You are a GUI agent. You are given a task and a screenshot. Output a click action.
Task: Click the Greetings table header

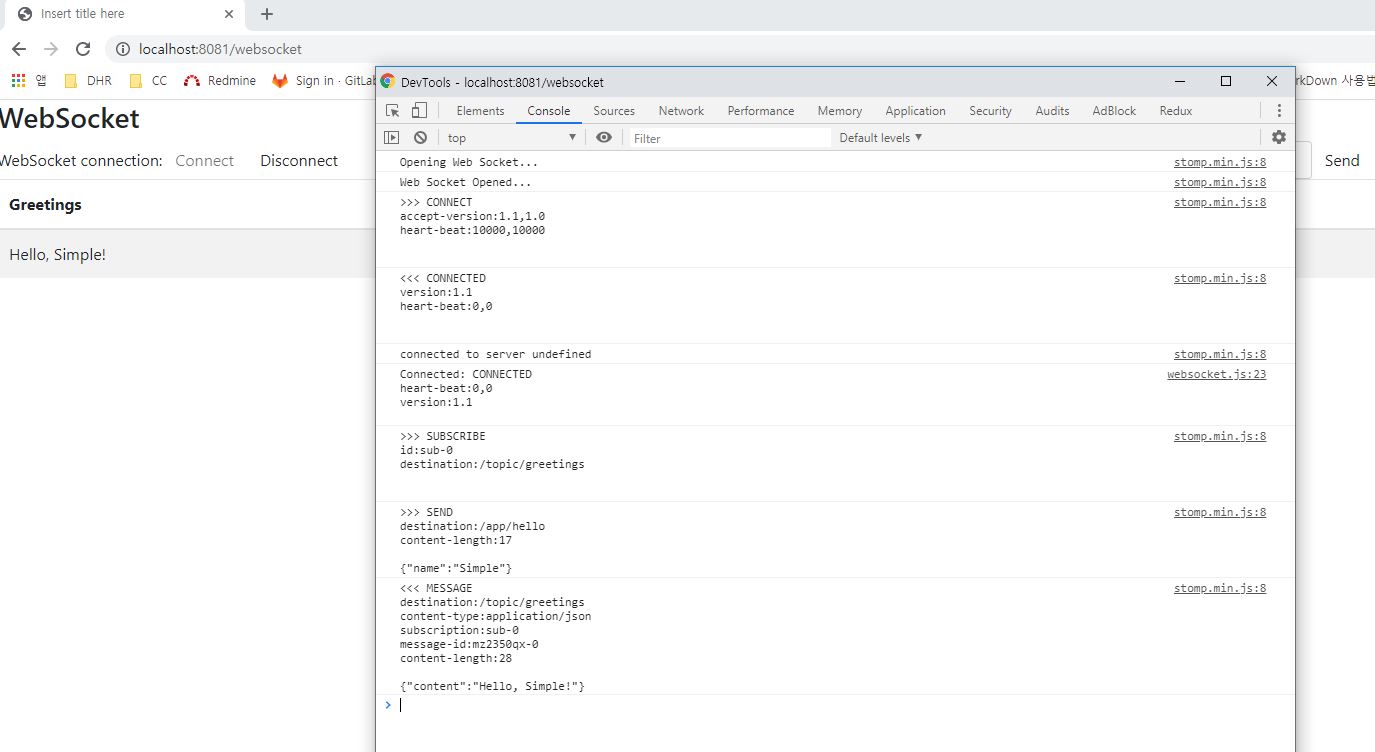click(45, 205)
